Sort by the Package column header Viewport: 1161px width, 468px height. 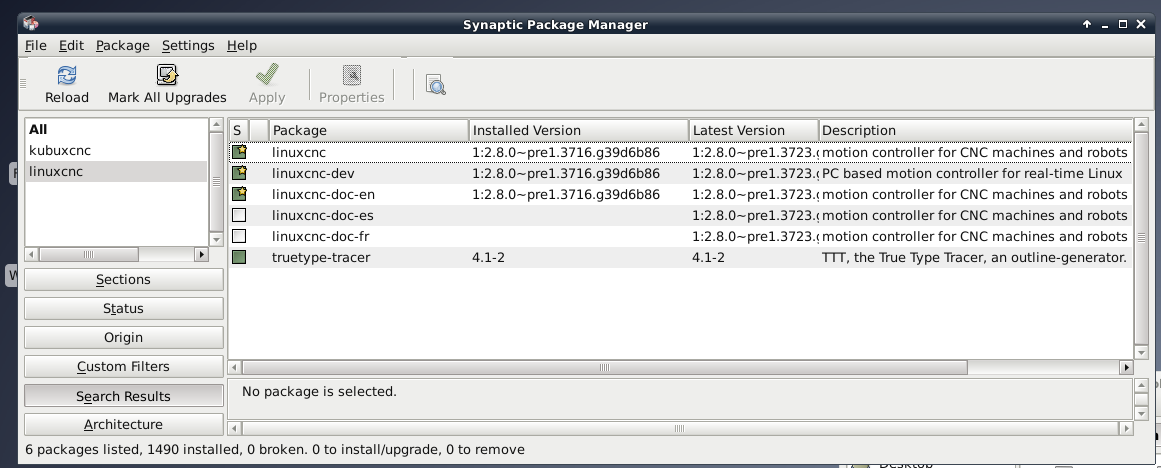point(369,130)
